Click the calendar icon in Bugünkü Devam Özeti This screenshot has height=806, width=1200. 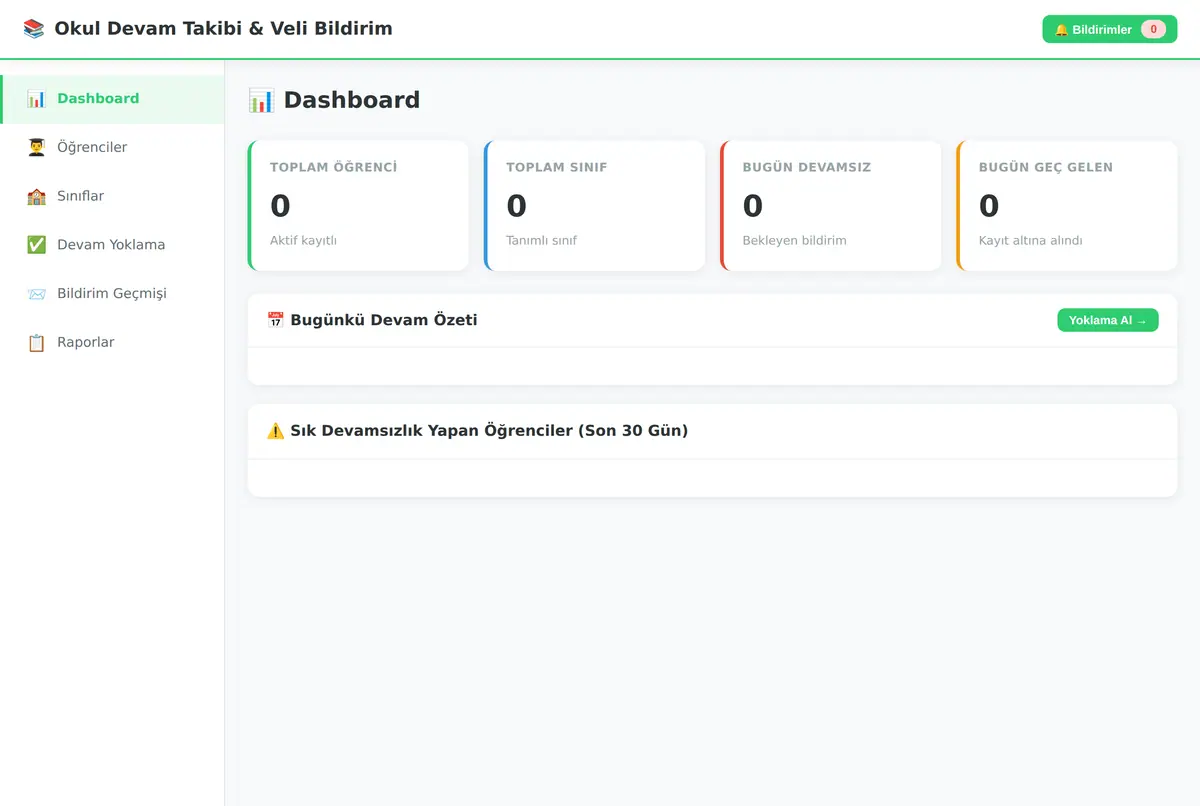pos(276,320)
